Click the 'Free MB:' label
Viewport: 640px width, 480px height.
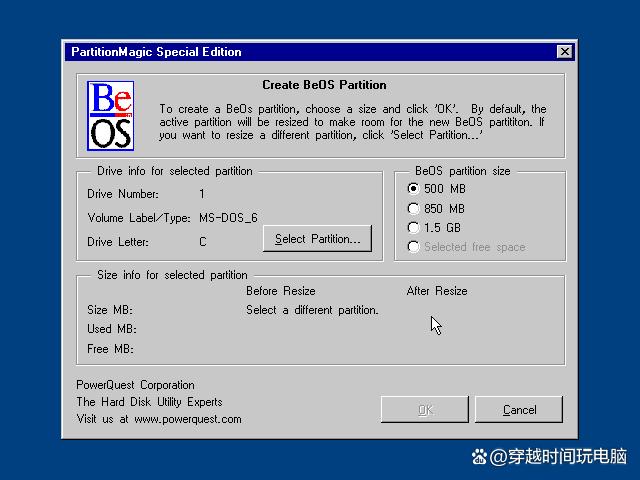[x=110, y=349]
